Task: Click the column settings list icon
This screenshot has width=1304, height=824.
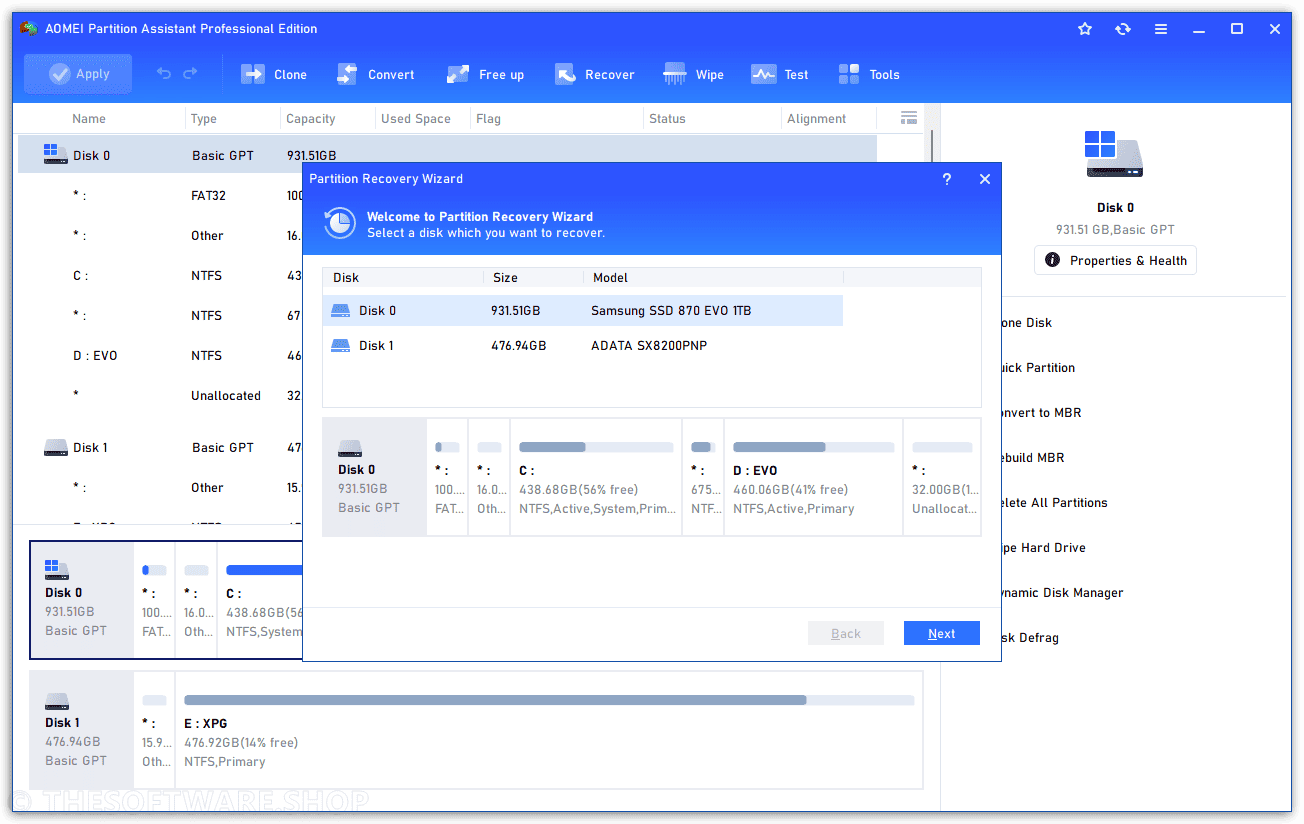Action: 909,118
